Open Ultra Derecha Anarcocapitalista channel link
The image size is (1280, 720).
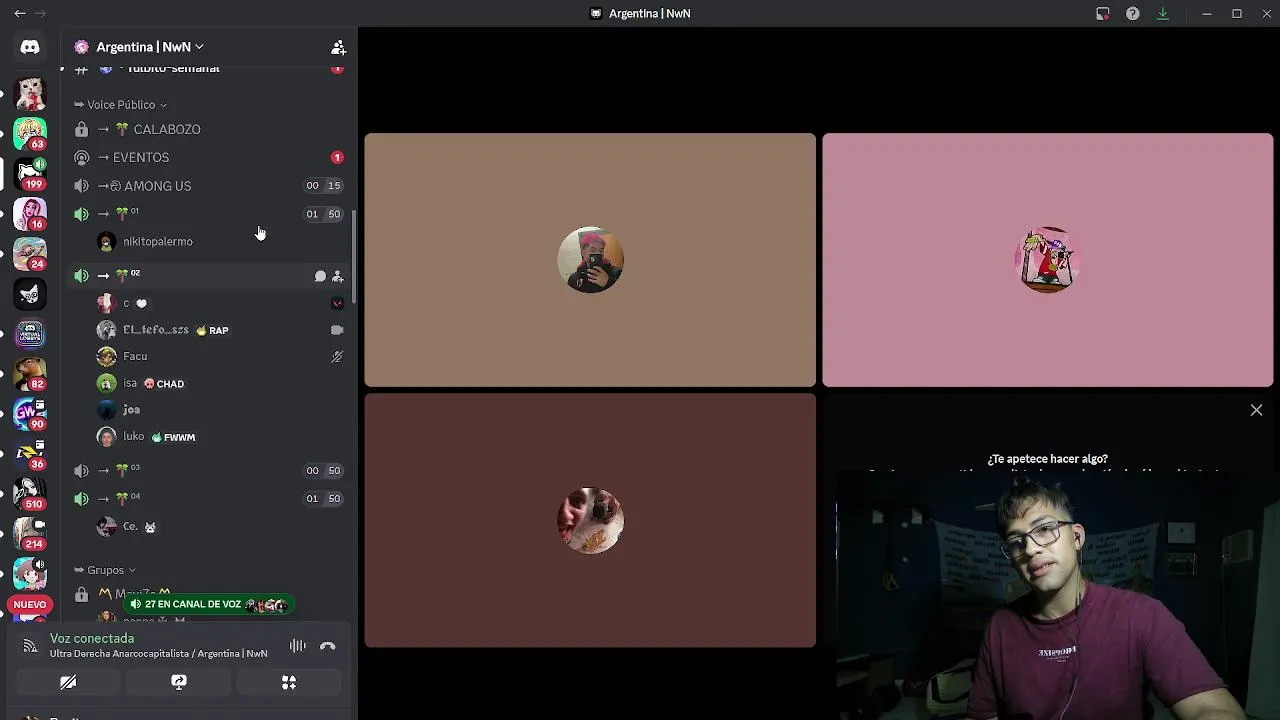[158, 654]
